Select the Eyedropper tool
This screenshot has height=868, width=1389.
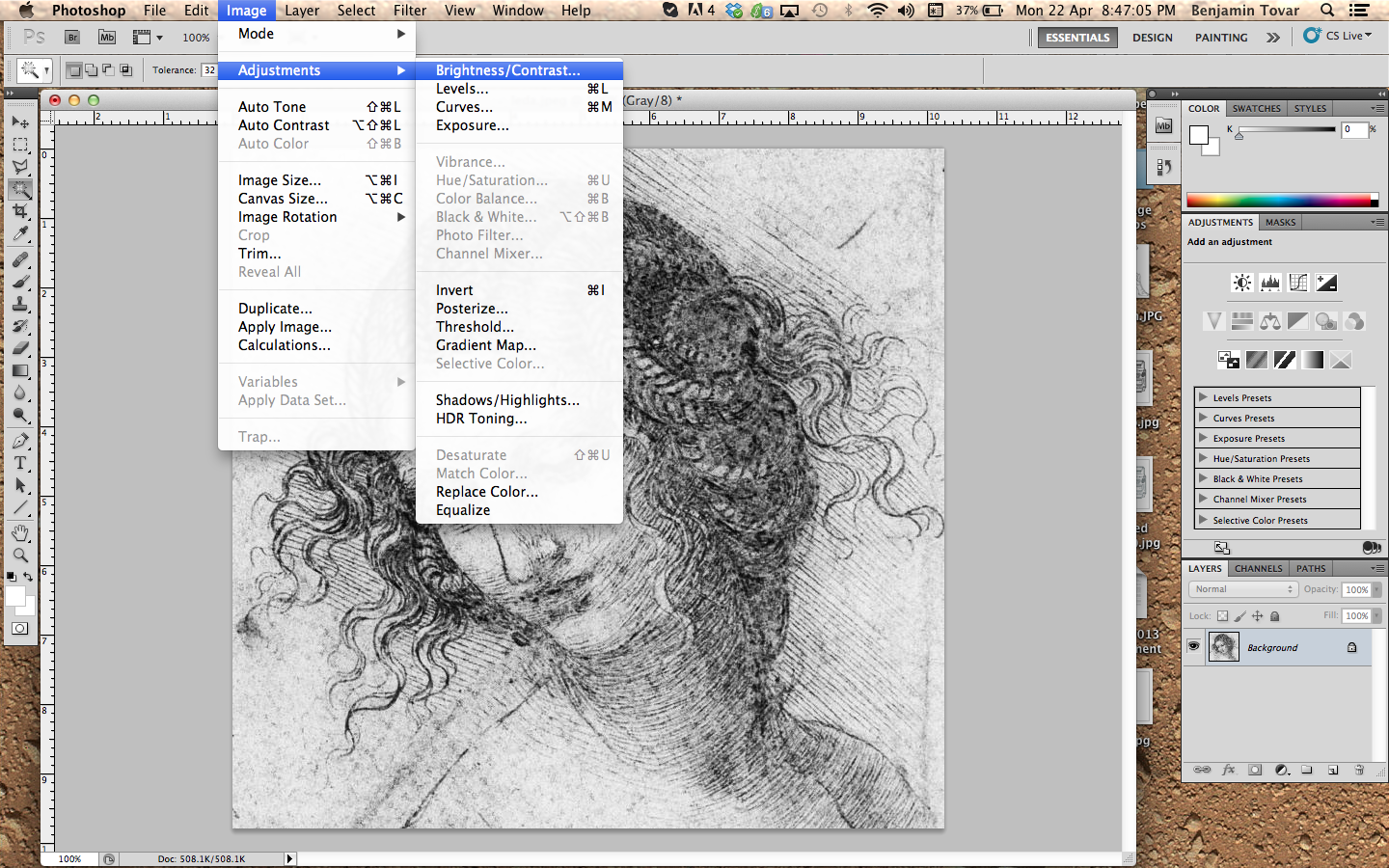pos(20,233)
